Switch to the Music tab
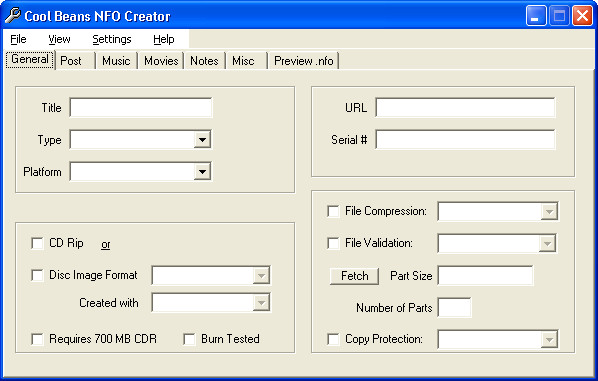 [x=116, y=61]
